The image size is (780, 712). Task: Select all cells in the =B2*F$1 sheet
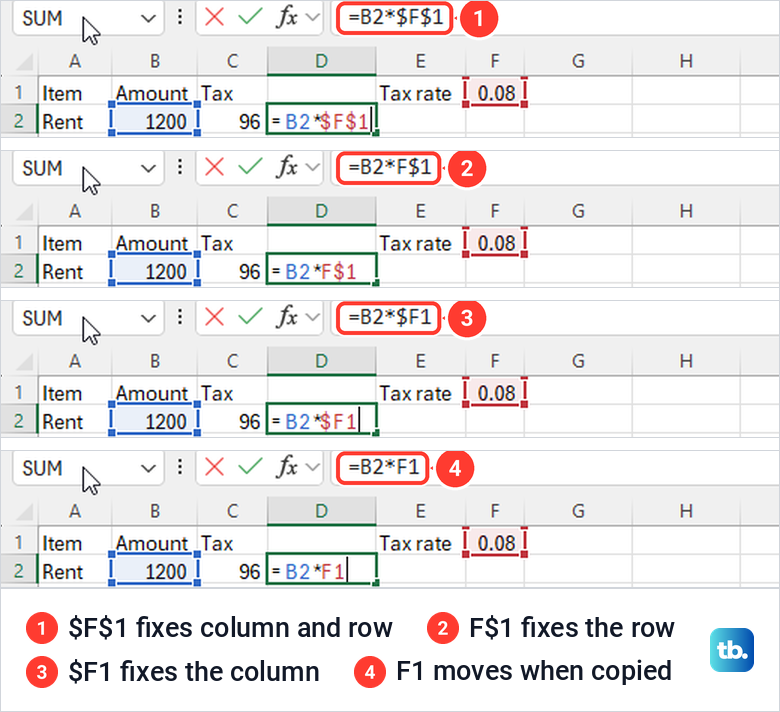[x=24, y=211]
